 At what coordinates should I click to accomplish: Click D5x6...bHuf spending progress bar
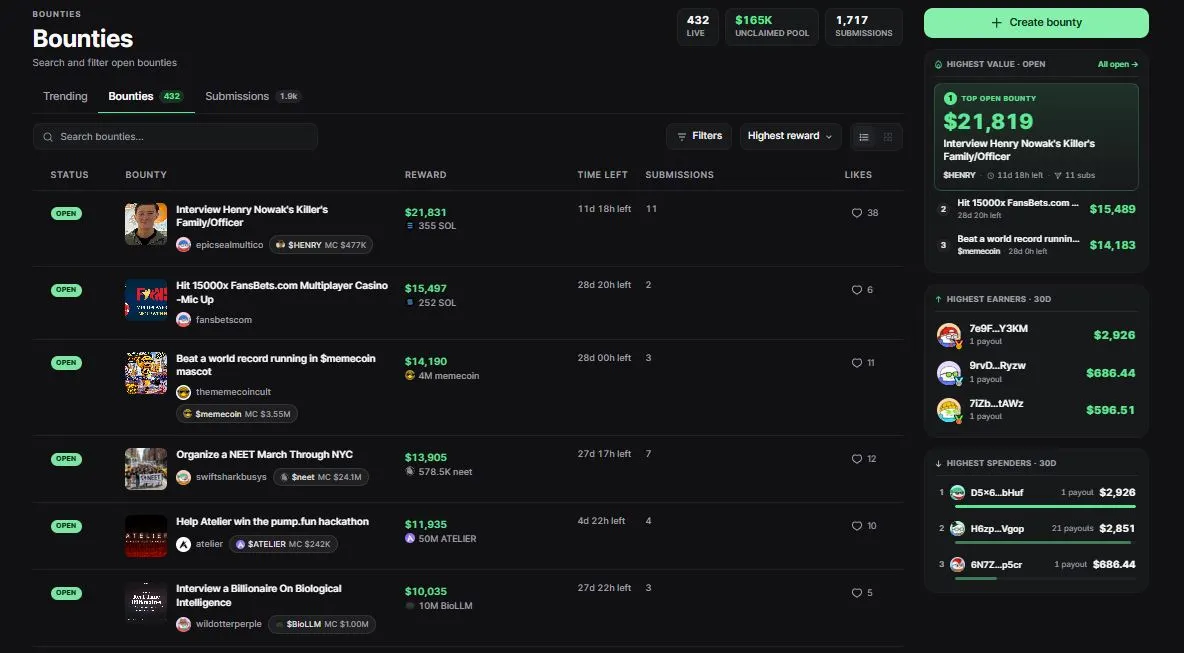click(x=1045, y=507)
